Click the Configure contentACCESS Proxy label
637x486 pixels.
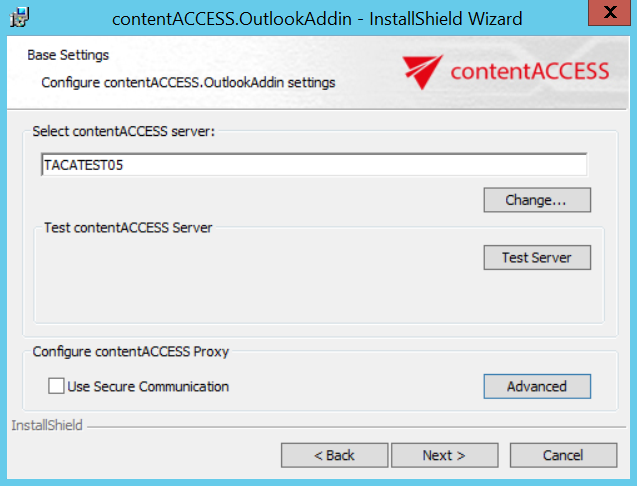click(132, 351)
